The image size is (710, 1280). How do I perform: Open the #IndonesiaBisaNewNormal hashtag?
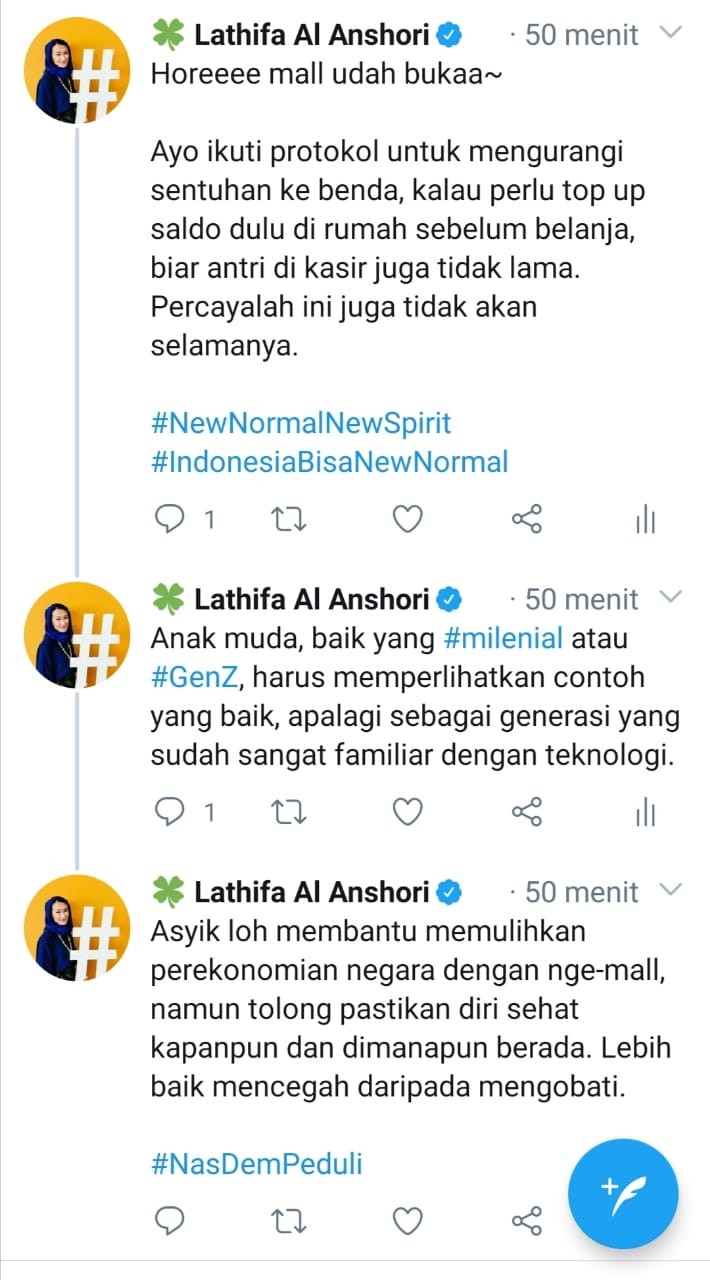point(330,462)
